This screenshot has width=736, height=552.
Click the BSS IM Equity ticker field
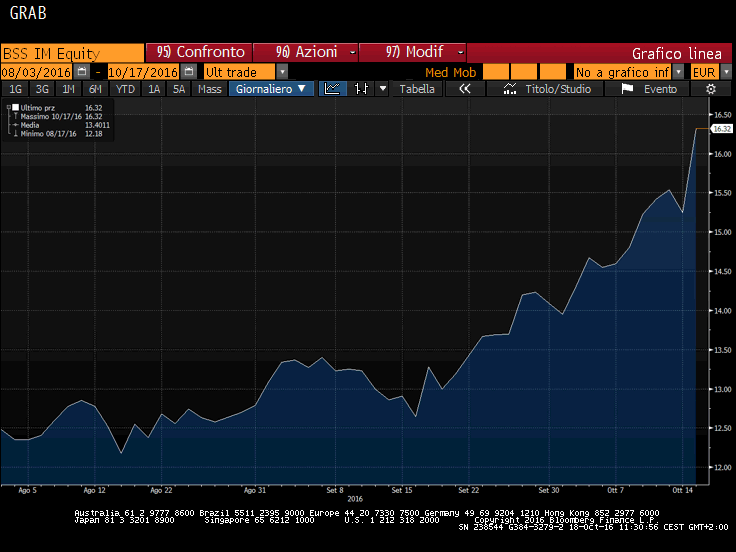(x=72, y=53)
